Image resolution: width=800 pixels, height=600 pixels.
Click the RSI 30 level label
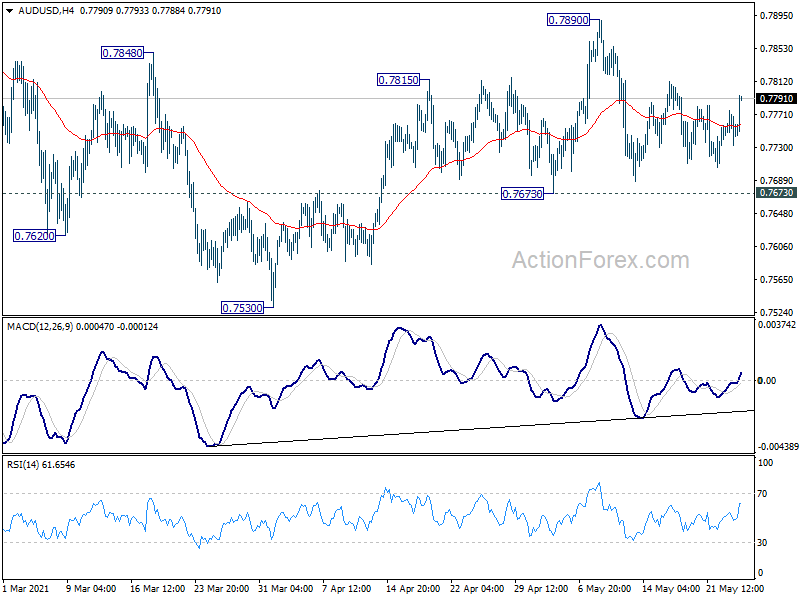(762, 543)
